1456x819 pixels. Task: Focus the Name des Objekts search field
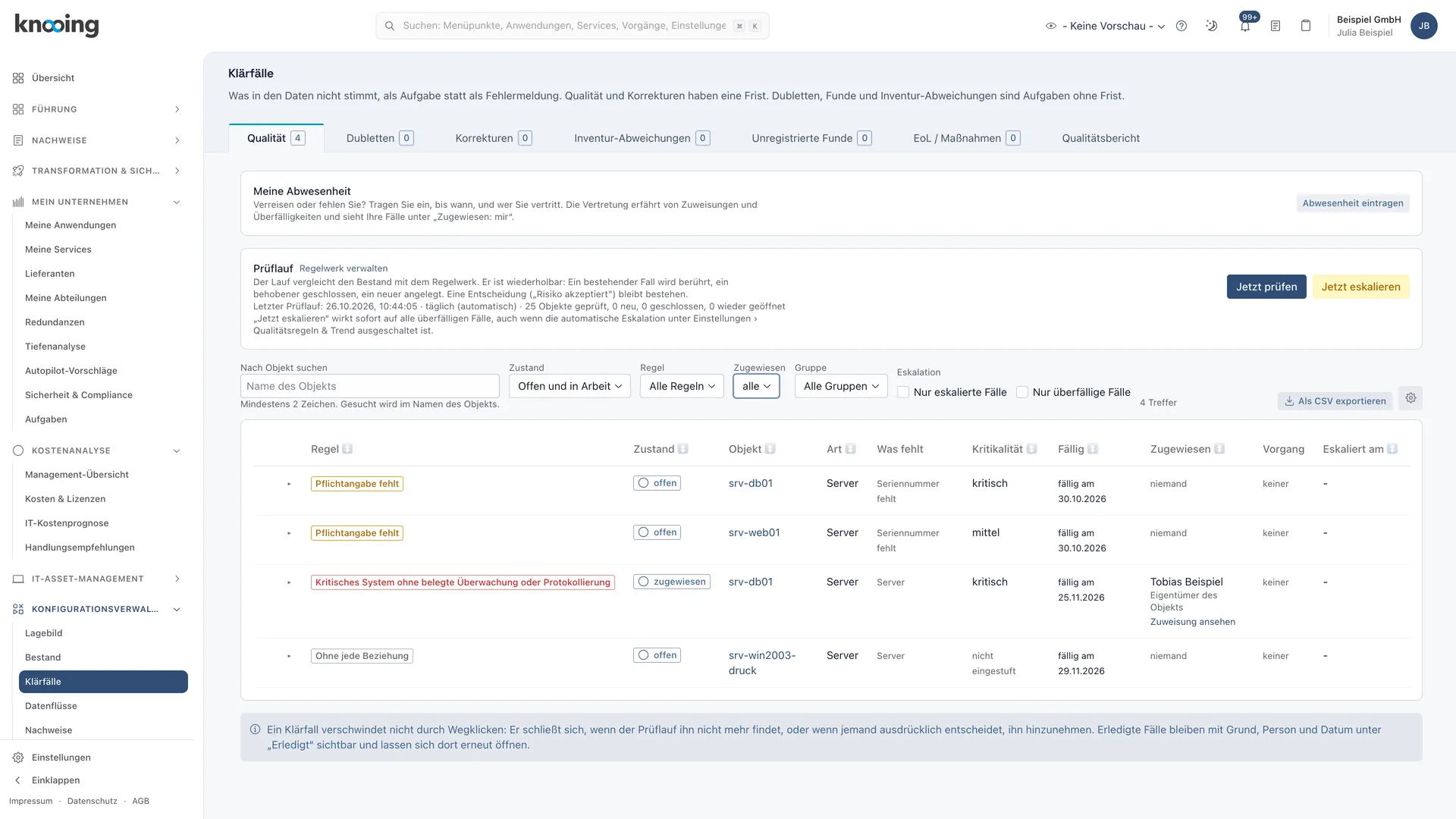pyautogui.click(x=370, y=386)
